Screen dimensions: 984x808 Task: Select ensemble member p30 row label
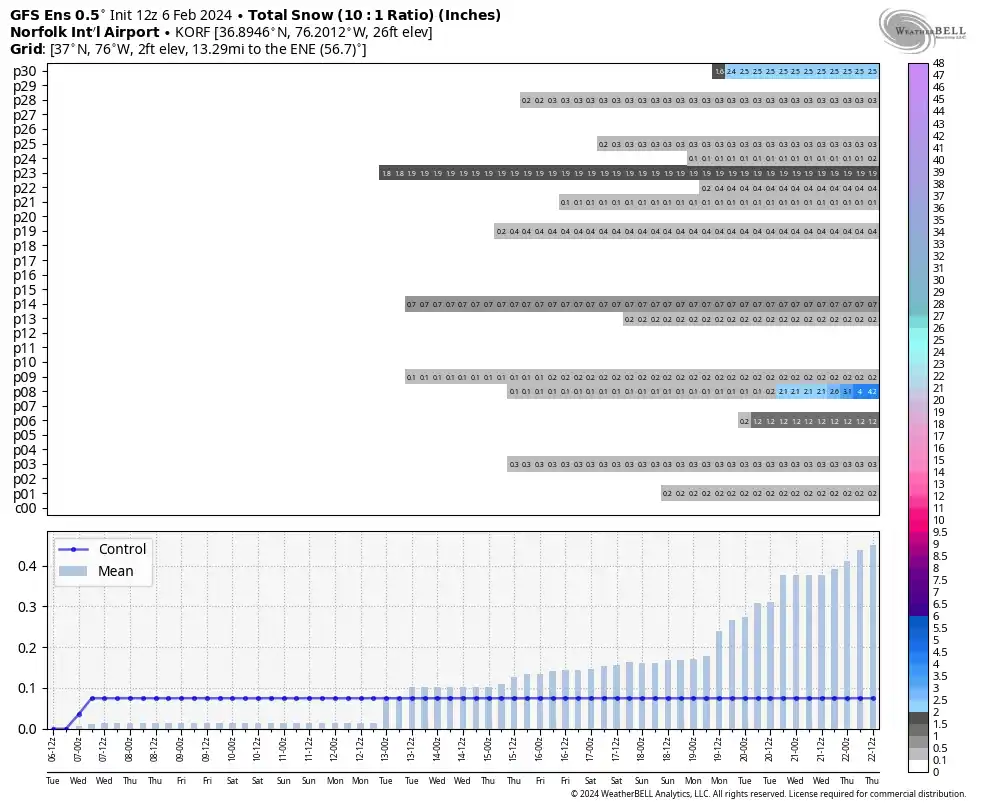[25, 72]
